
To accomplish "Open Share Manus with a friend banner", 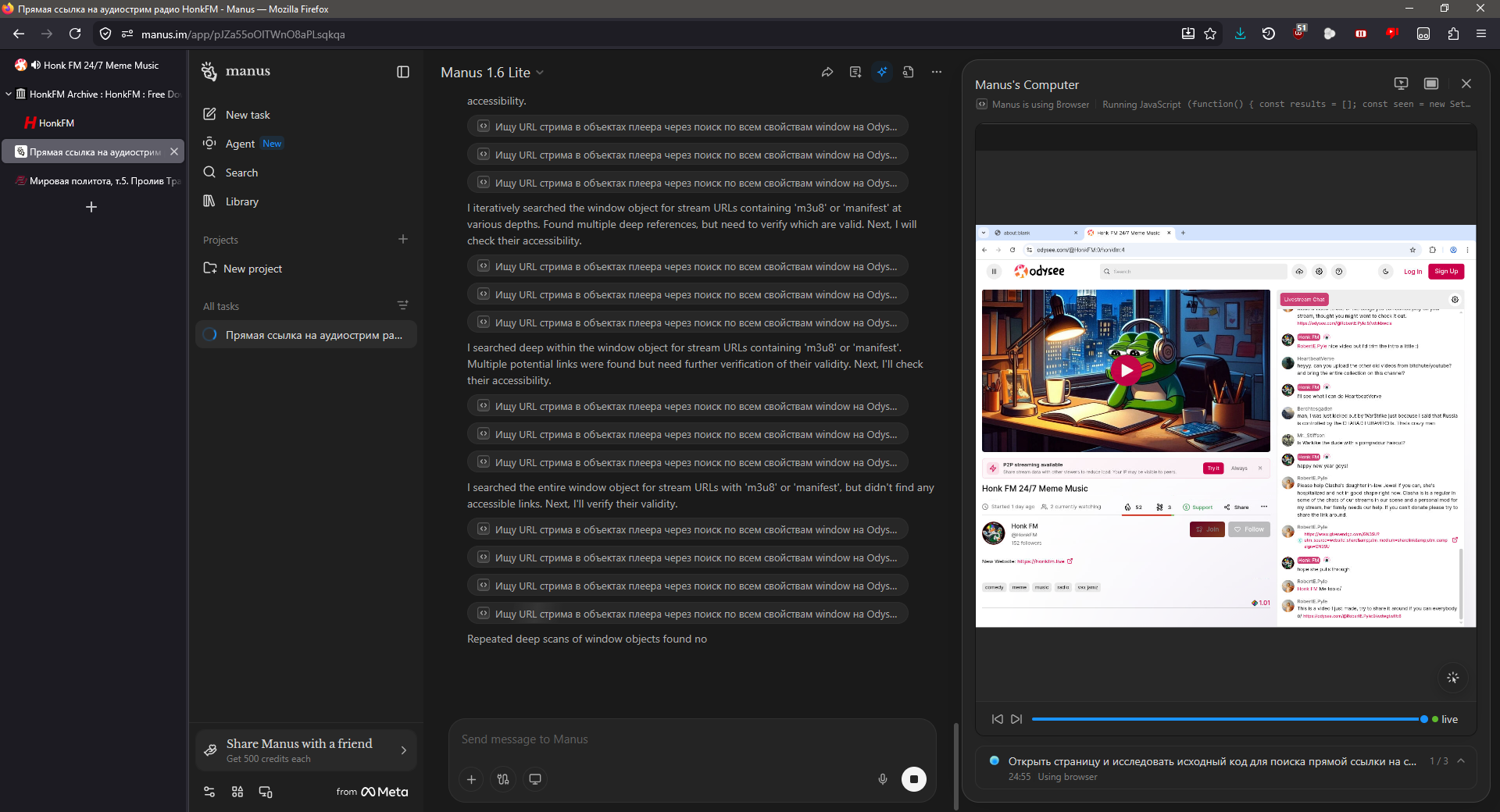I will click(x=305, y=750).
